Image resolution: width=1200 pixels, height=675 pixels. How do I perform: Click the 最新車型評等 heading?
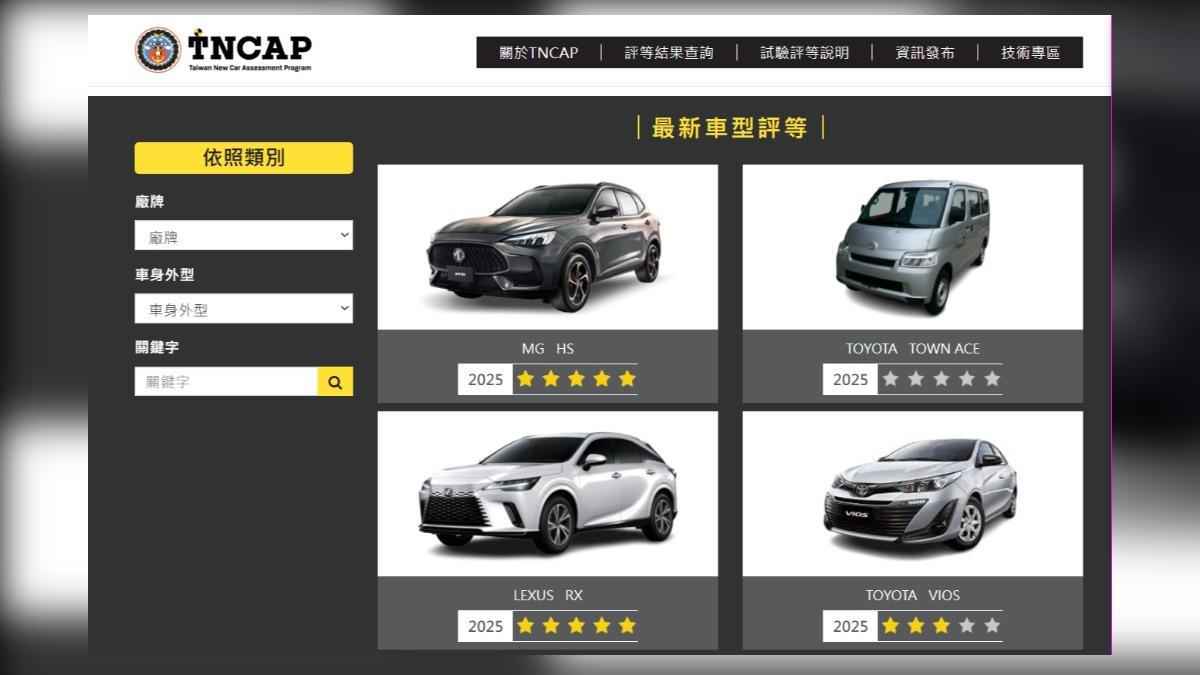(x=730, y=128)
